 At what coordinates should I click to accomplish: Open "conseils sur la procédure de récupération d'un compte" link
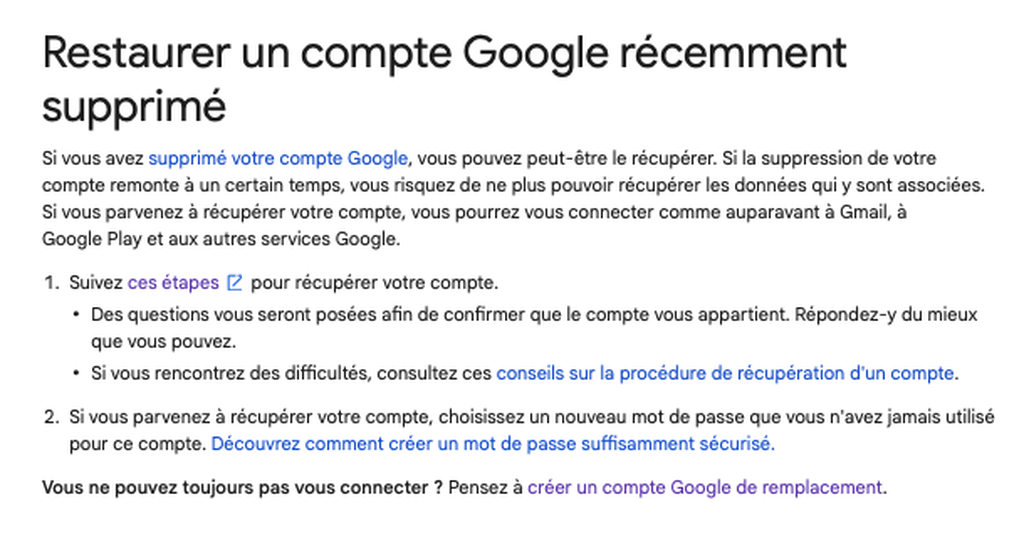[x=725, y=373]
